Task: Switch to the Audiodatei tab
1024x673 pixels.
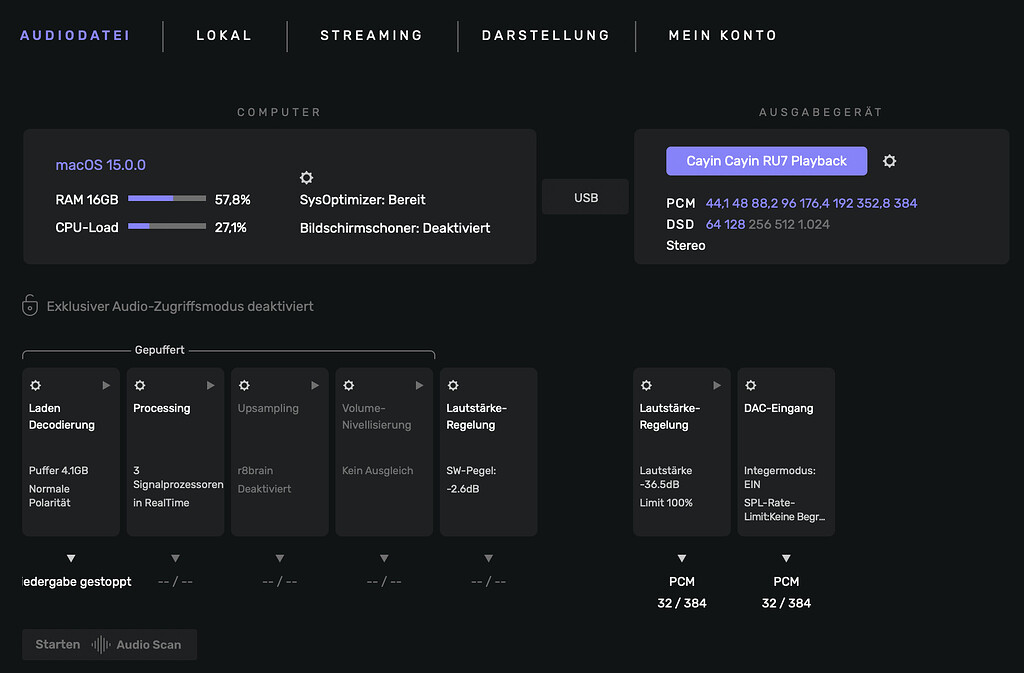Action: click(75, 35)
